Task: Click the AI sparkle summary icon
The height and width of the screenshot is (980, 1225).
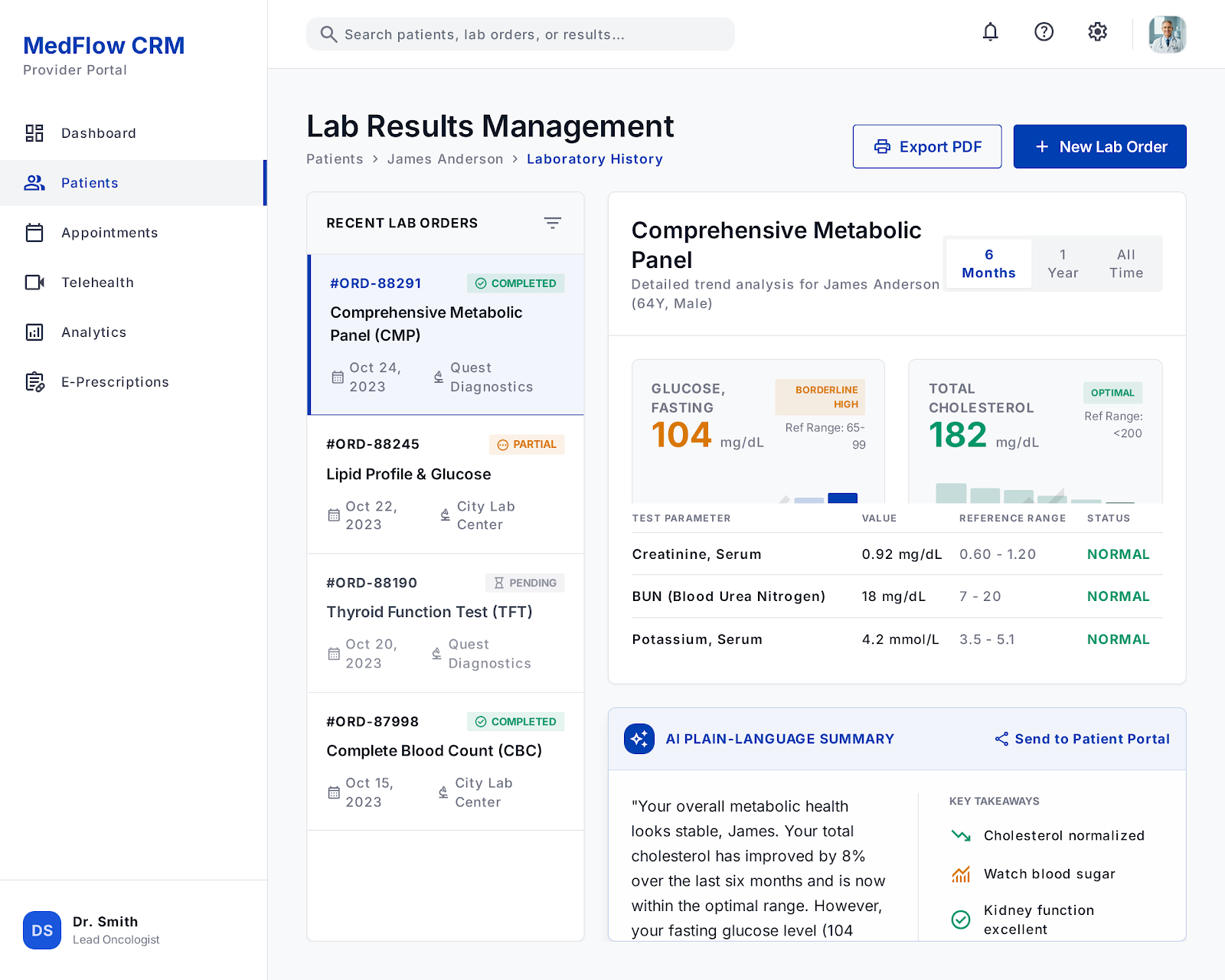Action: 639,739
